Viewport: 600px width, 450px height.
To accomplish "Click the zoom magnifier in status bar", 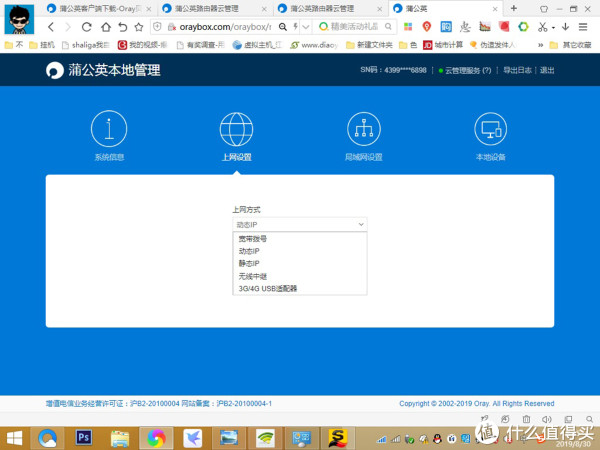I will coord(589,419).
